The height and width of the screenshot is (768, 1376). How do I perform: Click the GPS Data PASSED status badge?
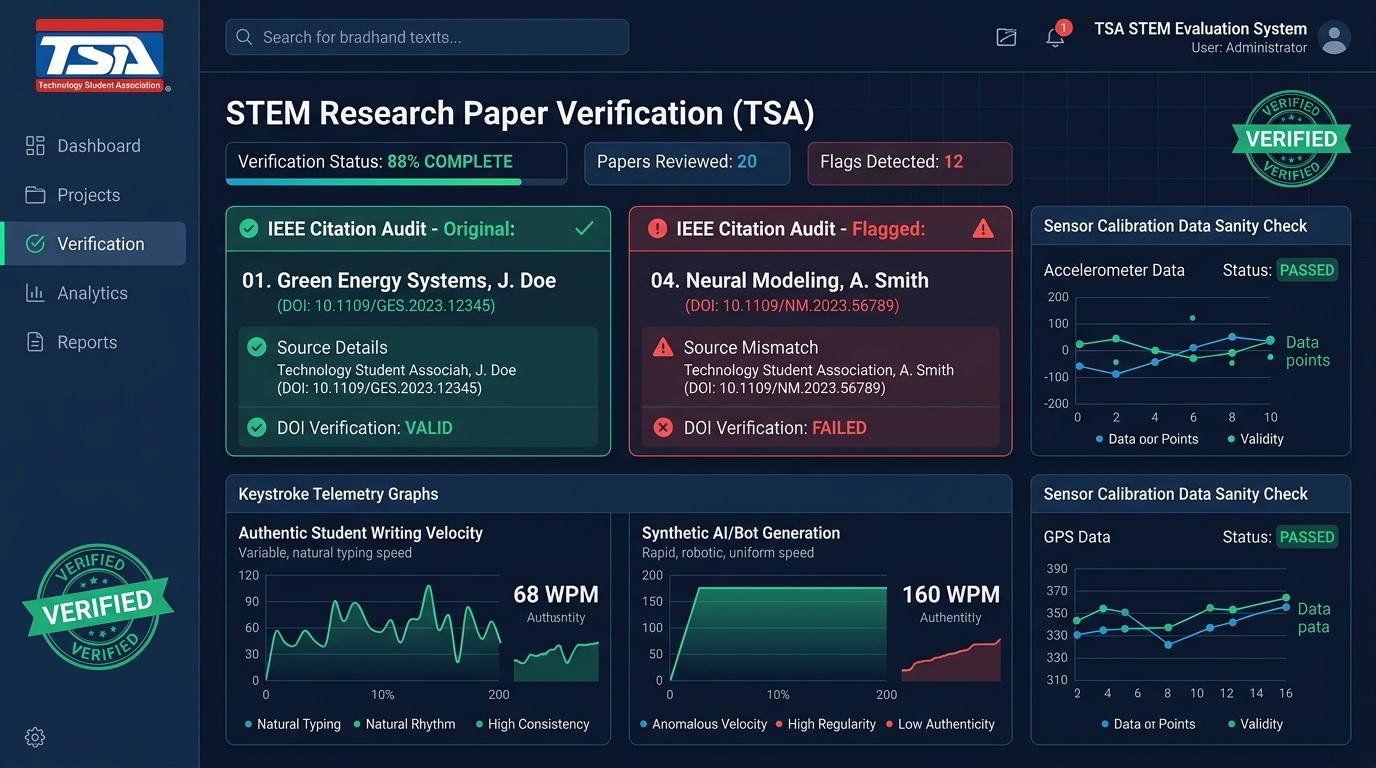(1307, 537)
